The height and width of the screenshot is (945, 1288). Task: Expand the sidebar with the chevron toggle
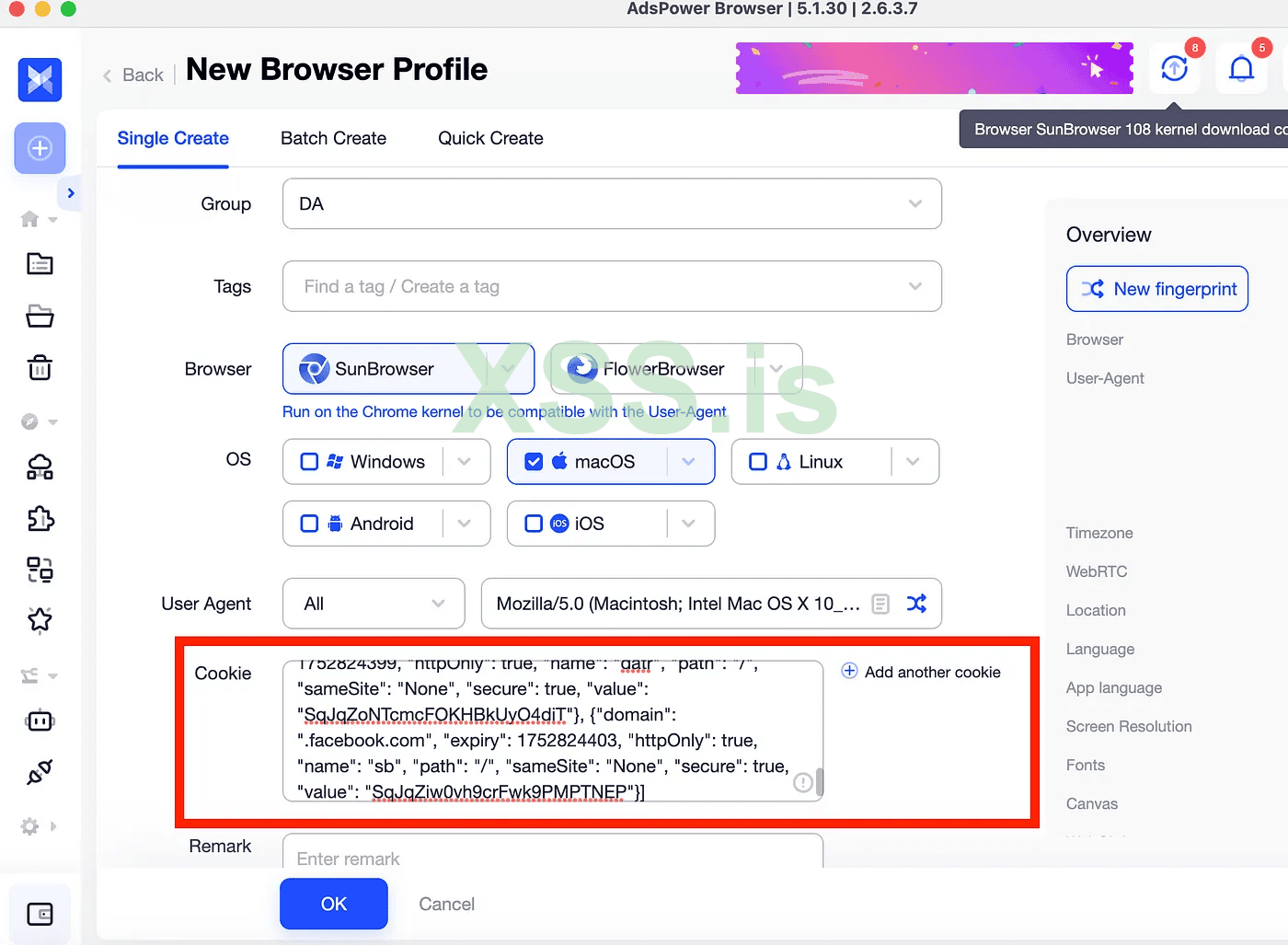coord(70,193)
